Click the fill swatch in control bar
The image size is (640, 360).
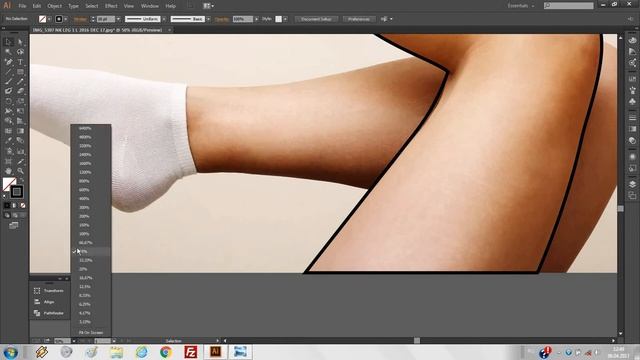point(42,19)
